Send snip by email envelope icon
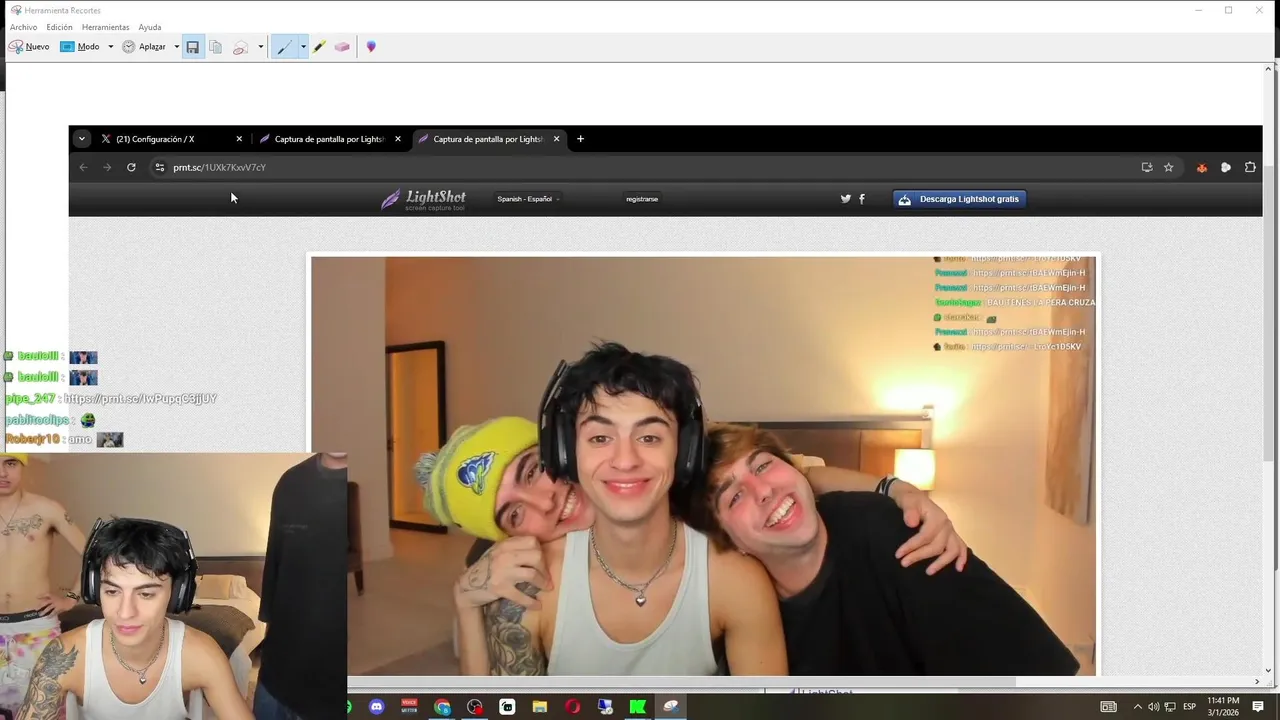 point(240,47)
